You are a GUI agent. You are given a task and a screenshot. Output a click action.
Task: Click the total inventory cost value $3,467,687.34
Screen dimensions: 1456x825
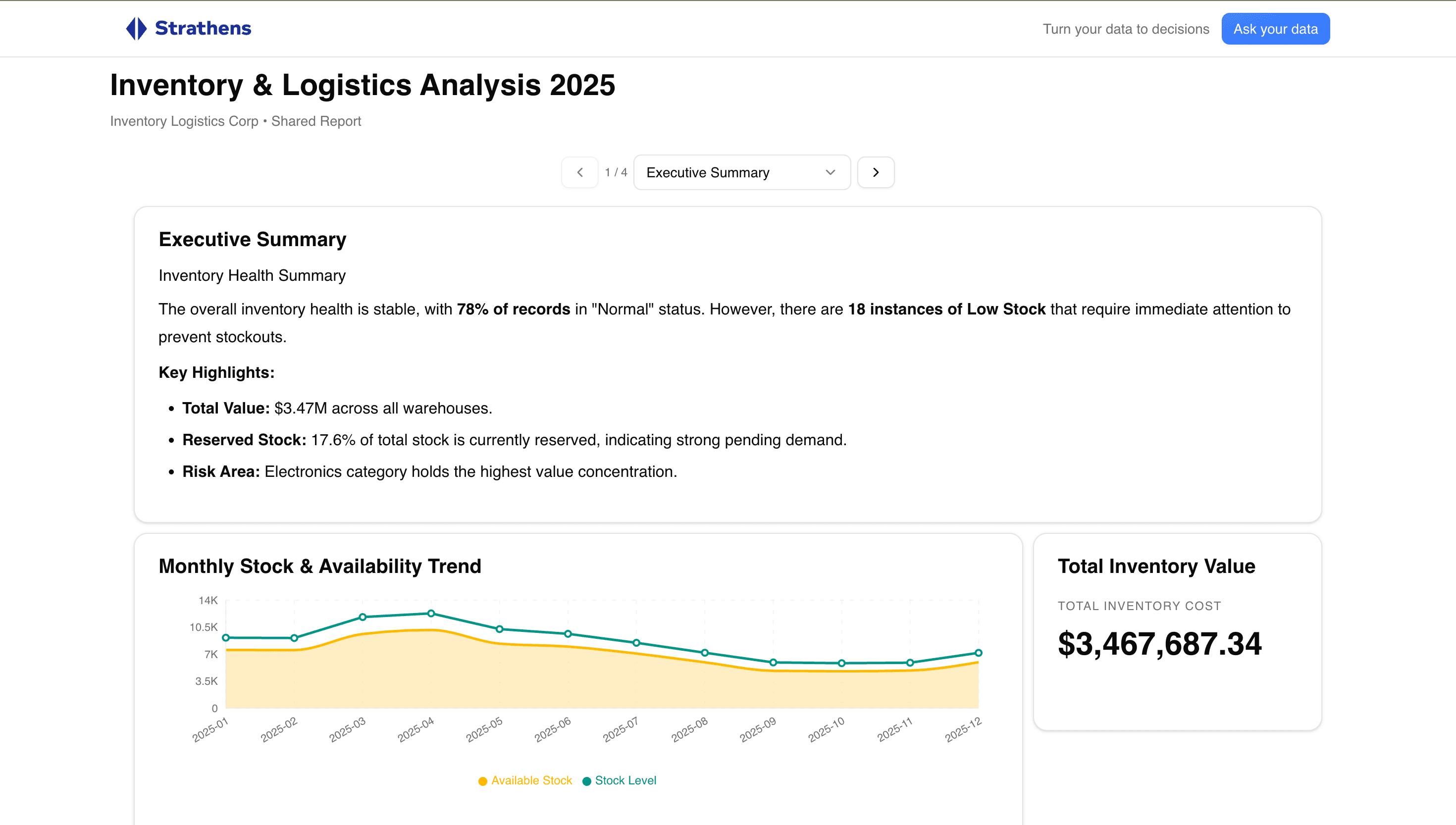pos(1159,644)
